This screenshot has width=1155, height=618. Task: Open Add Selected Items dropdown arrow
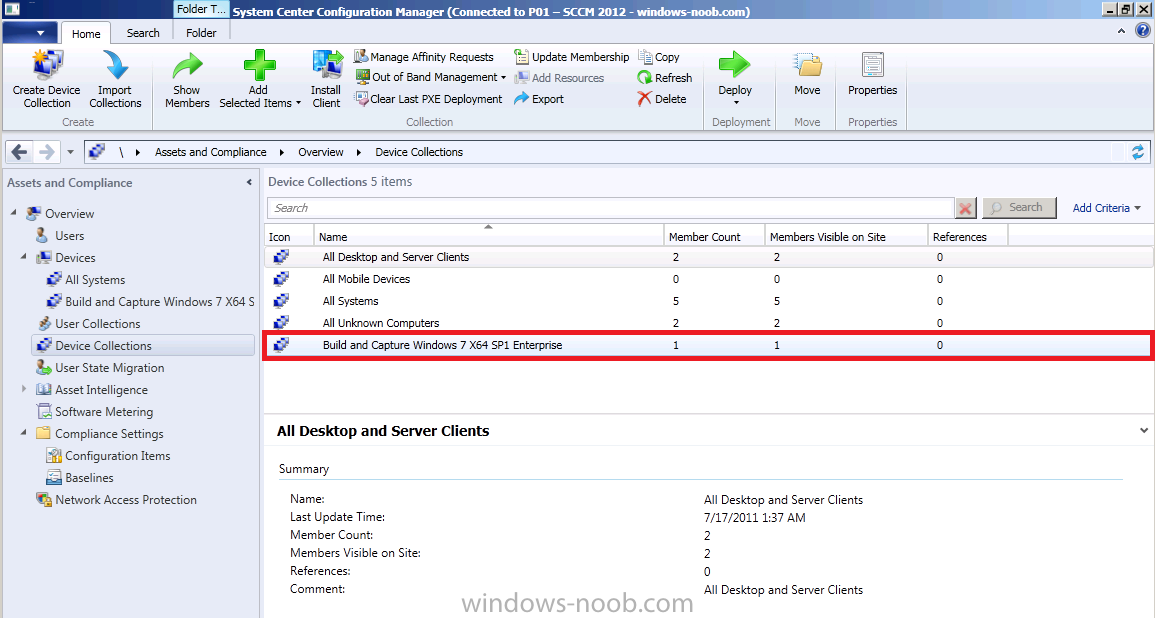[298, 104]
